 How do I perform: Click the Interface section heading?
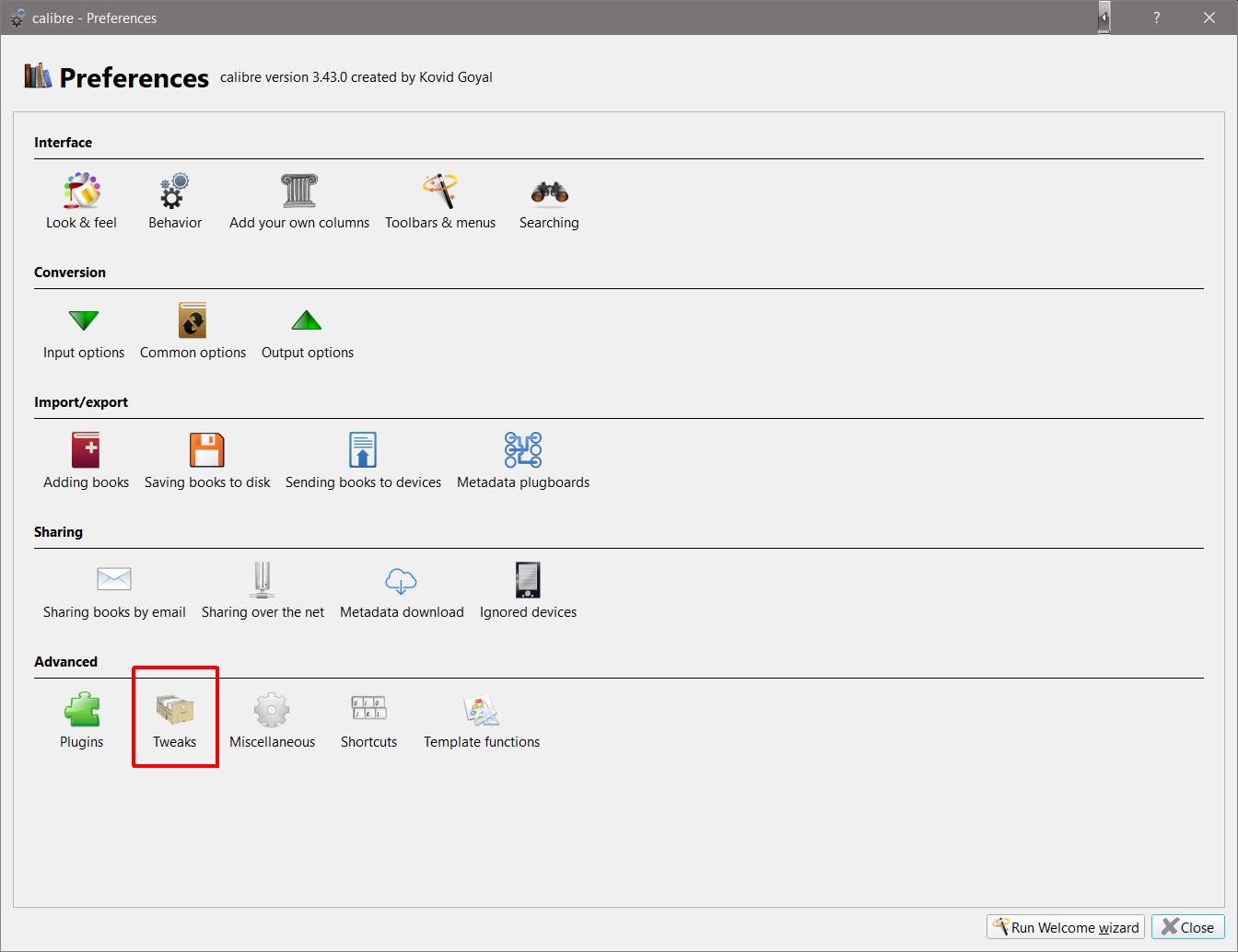[63, 143]
